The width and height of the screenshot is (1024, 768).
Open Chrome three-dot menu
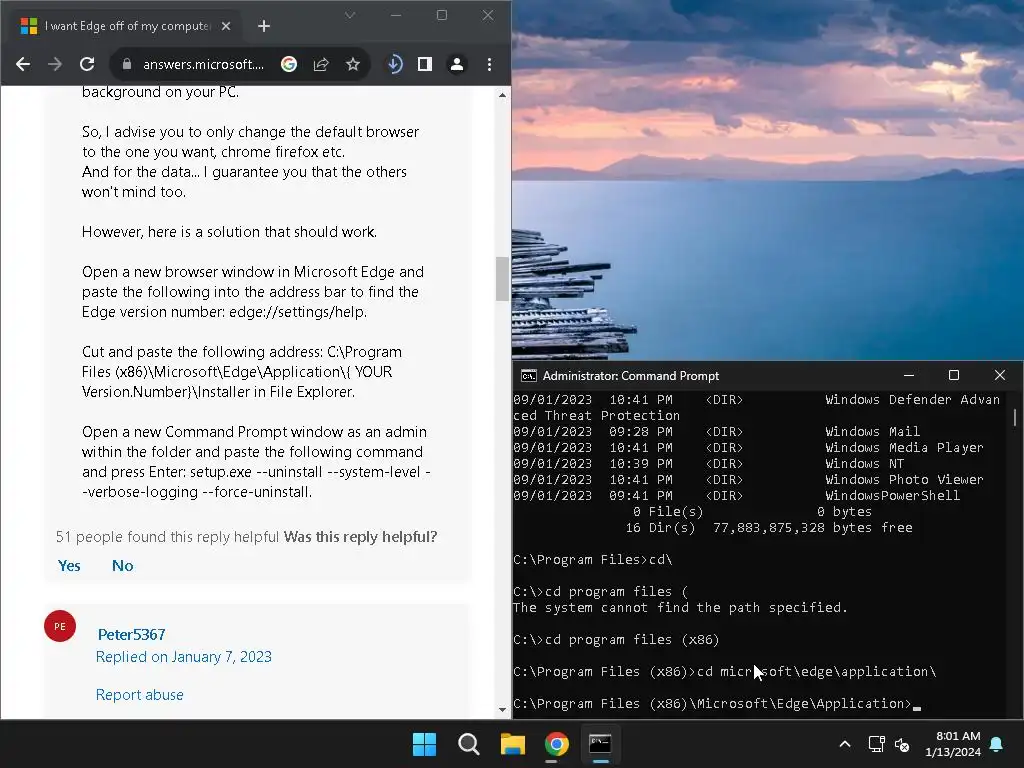(489, 64)
